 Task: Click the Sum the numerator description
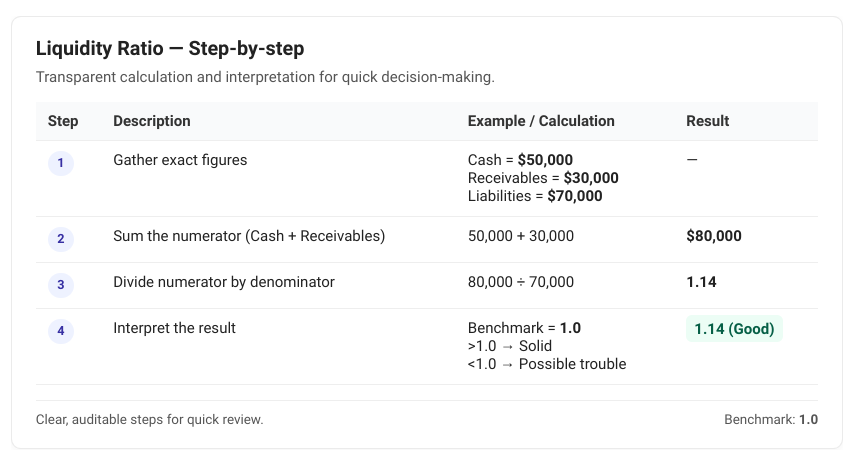(249, 236)
